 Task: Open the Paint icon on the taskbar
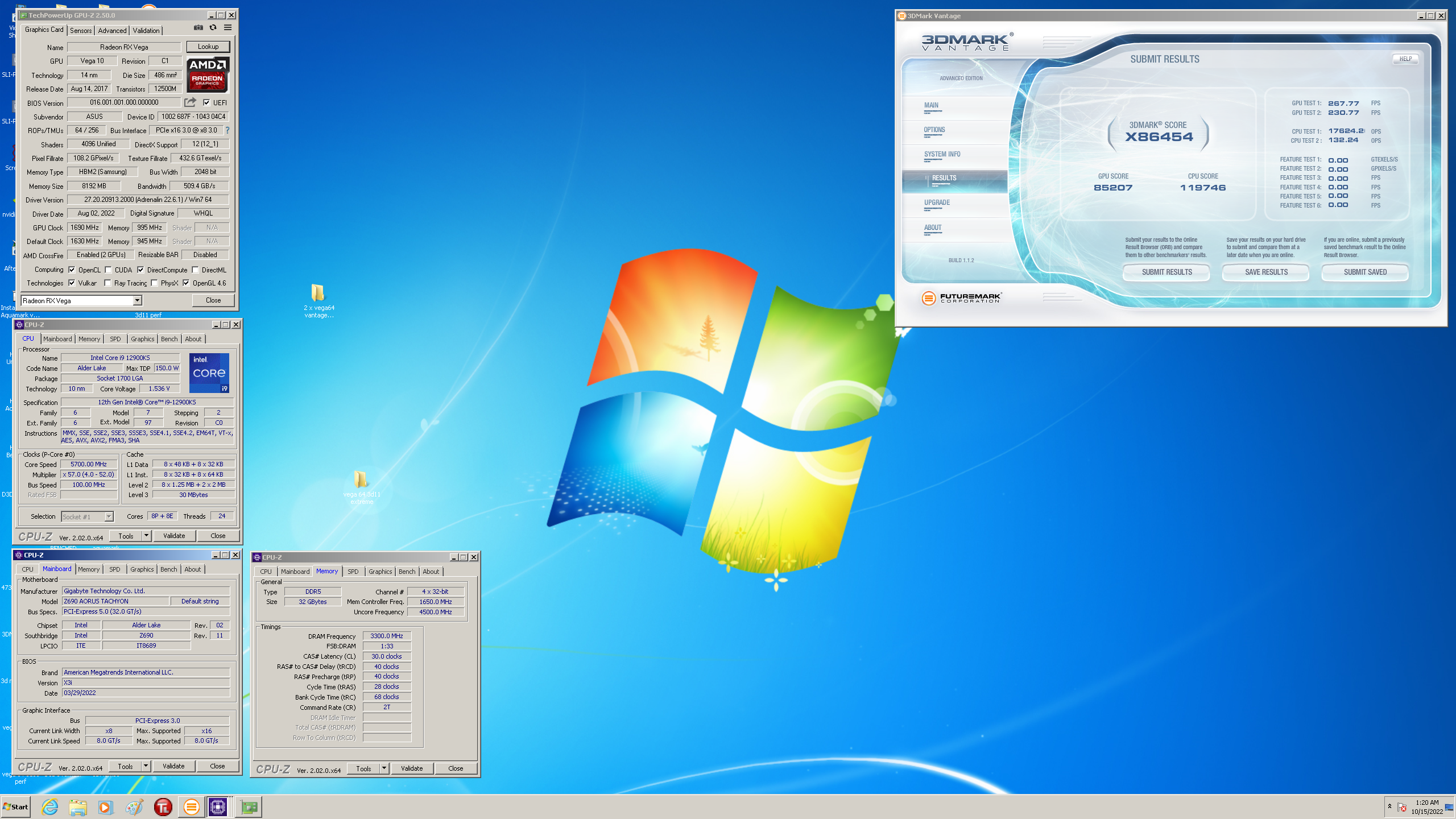point(134,806)
